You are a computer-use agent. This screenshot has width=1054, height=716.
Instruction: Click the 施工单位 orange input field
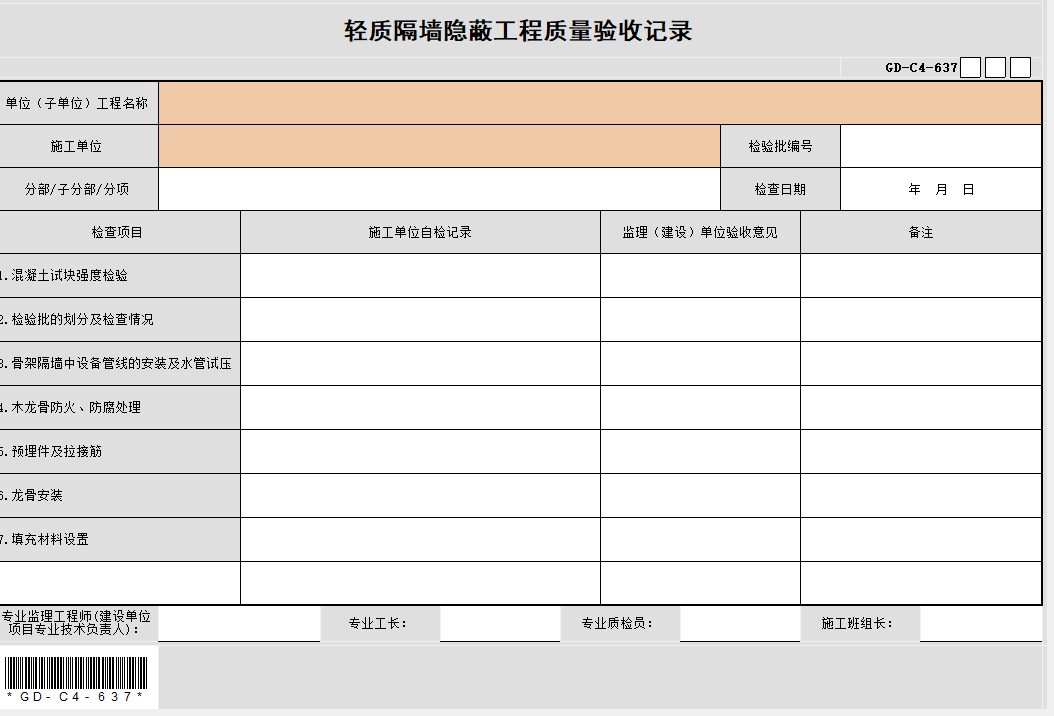click(440, 146)
